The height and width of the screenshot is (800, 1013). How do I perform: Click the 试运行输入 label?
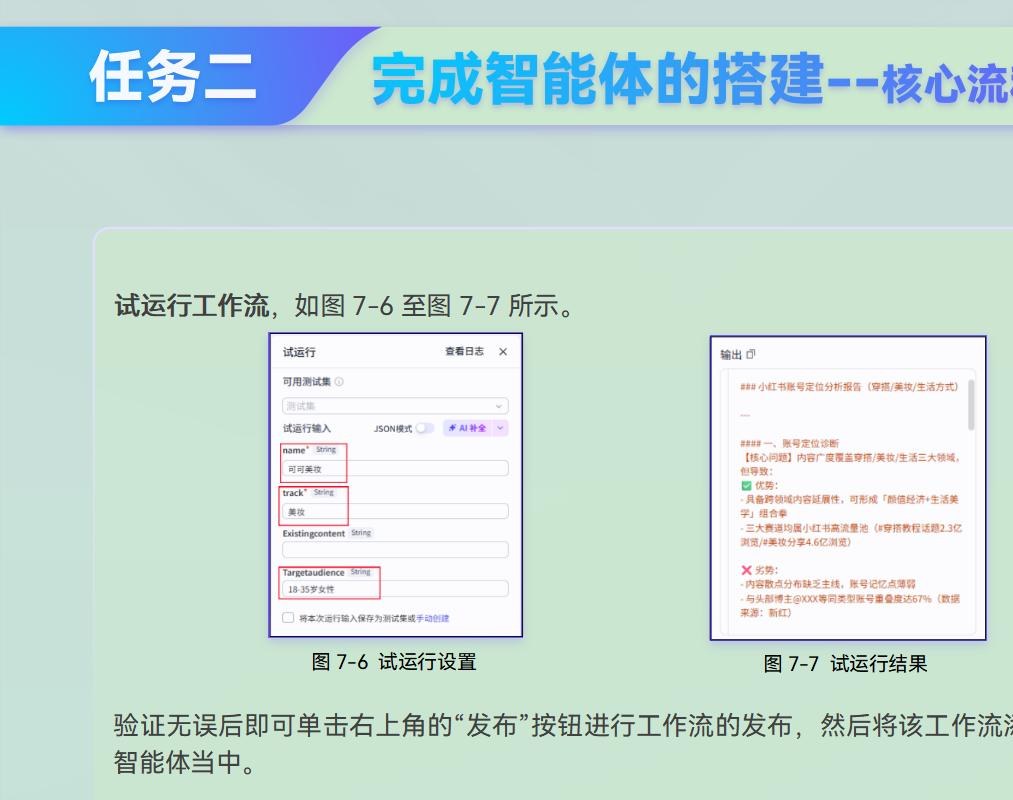306,428
